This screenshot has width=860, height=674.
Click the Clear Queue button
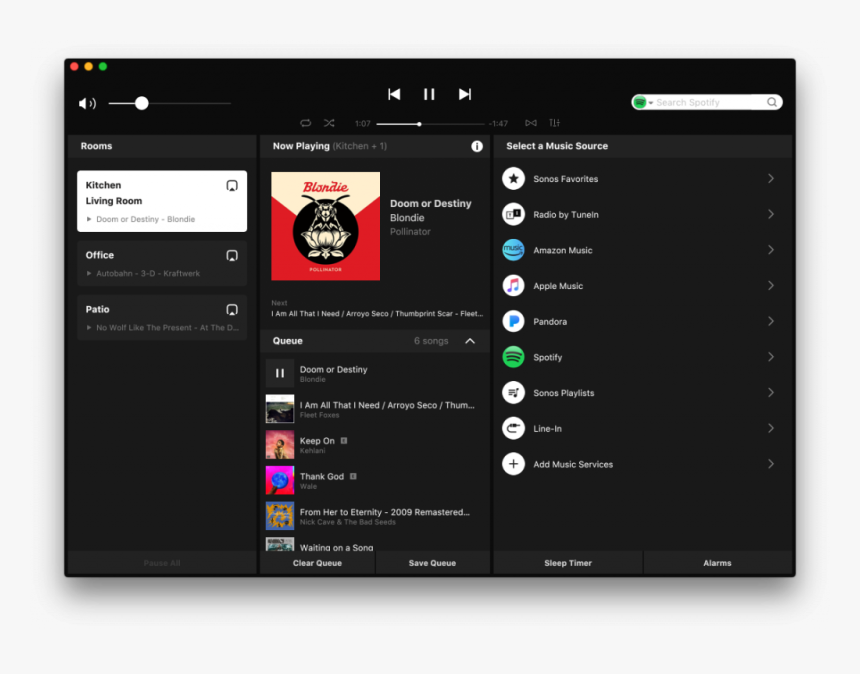pos(317,563)
